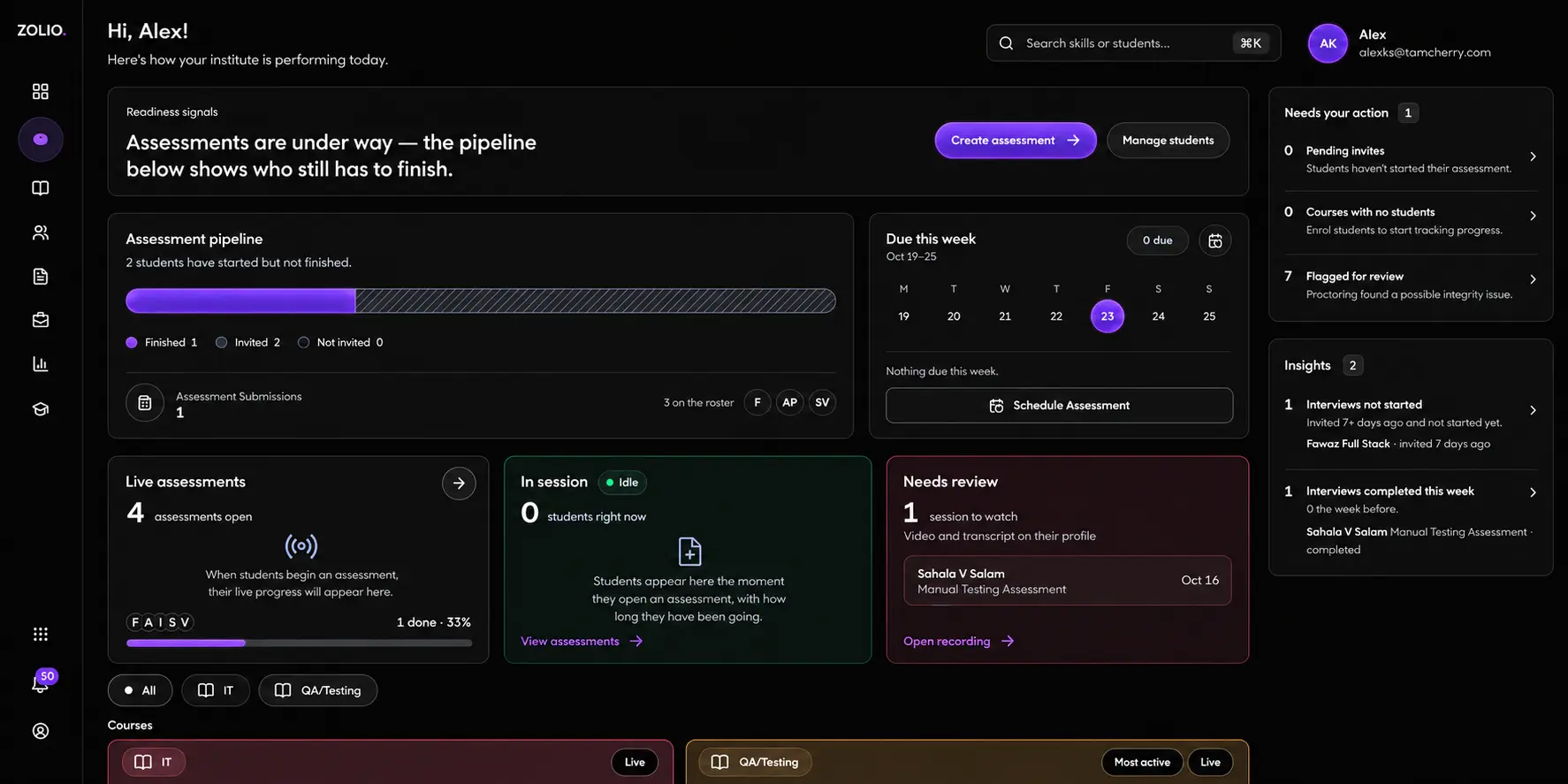Click the SV roster avatar
1568x784 pixels.
point(822,402)
